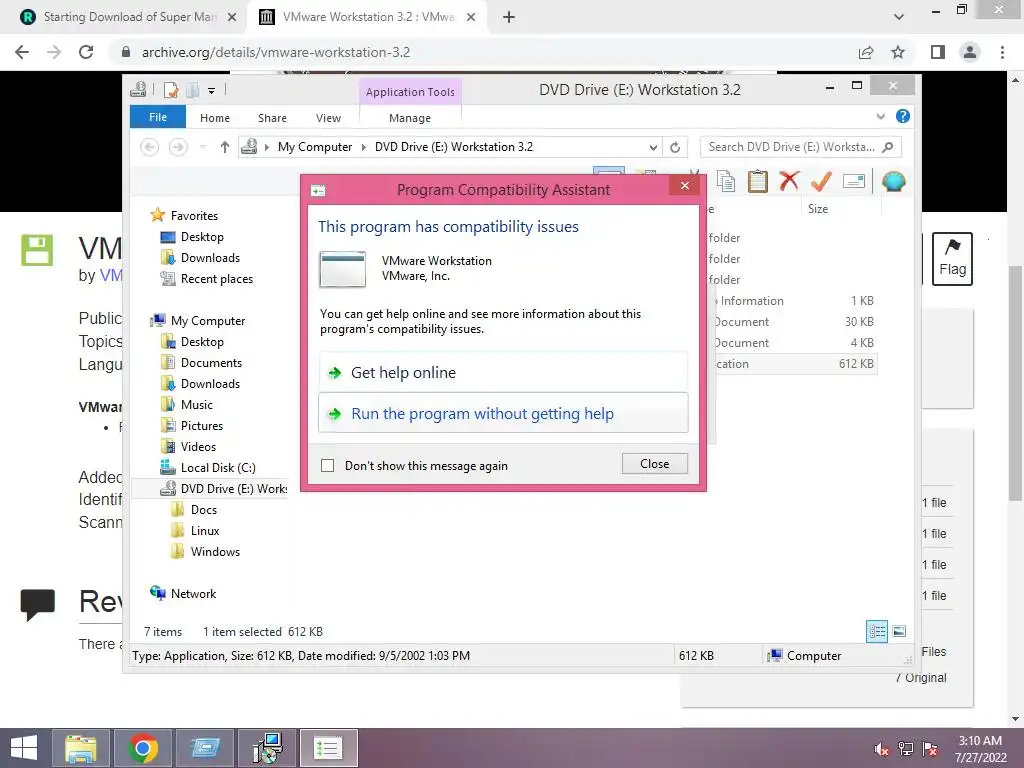The height and width of the screenshot is (768, 1024).
Task: Select the Windows folder in the tree
Action: (215, 552)
